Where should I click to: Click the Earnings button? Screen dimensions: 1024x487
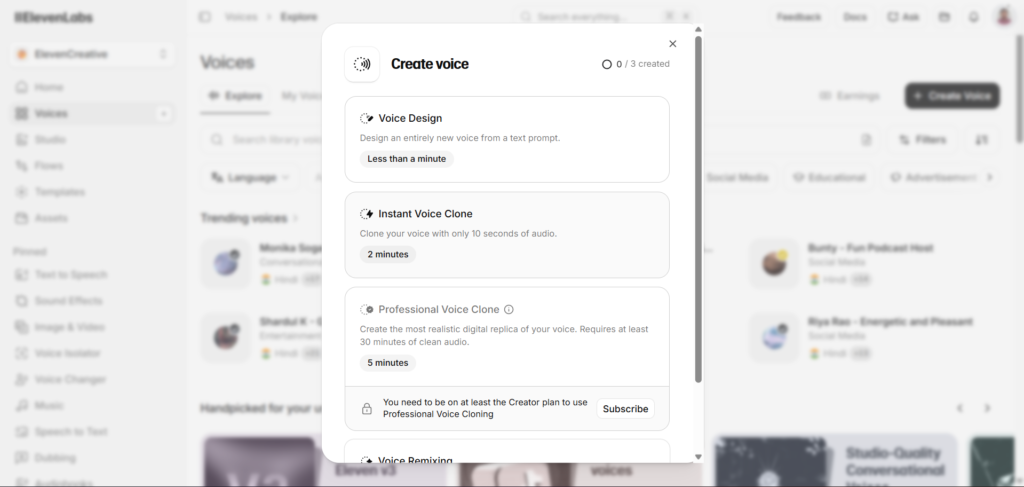pyautogui.click(x=850, y=96)
